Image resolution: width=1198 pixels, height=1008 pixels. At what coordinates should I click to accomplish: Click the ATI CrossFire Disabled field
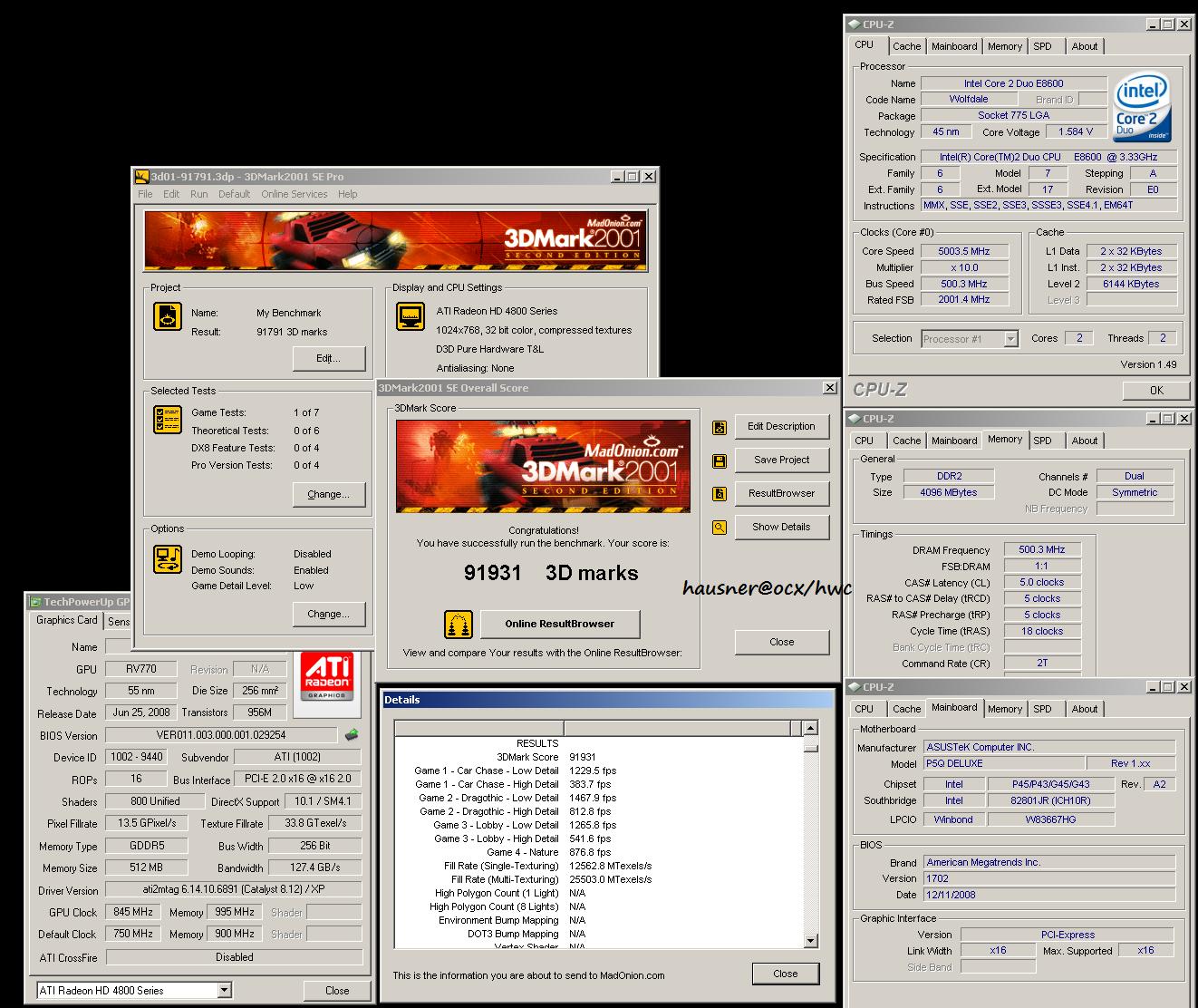point(234,957)
